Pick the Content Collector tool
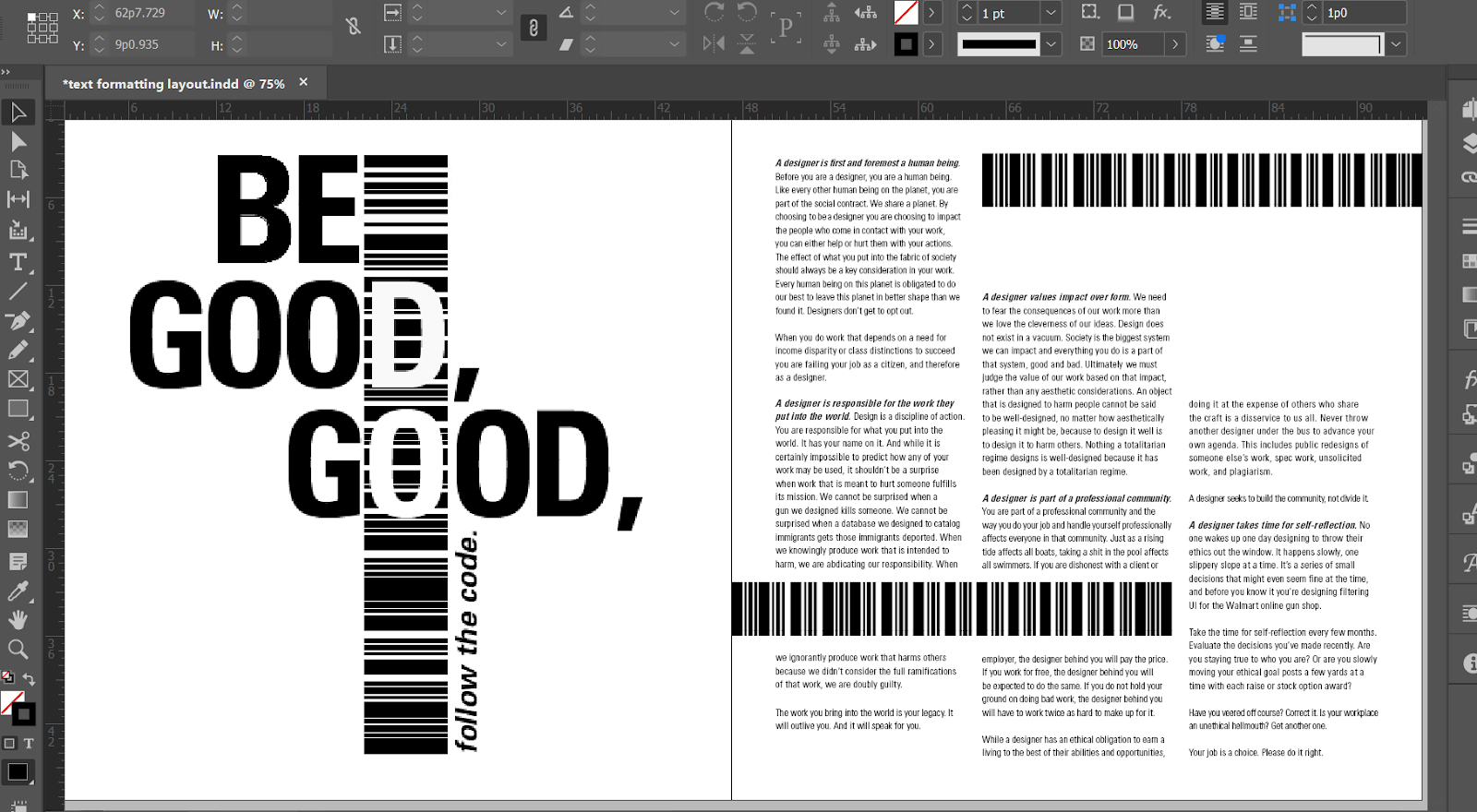The width and height of the screenshot is (1477, 812). coord(18,230)
